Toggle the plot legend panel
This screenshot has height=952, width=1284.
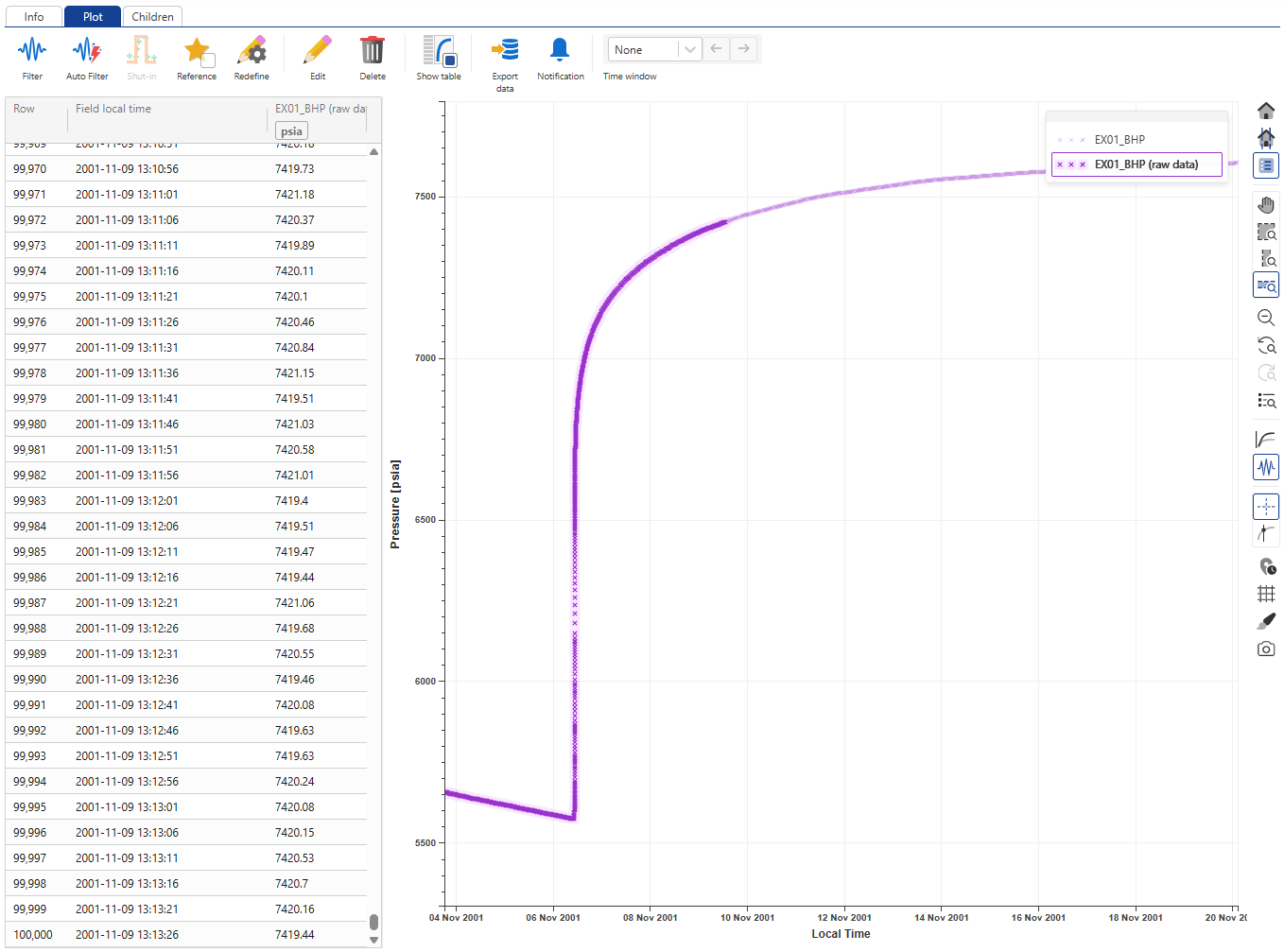point(1266,165)
